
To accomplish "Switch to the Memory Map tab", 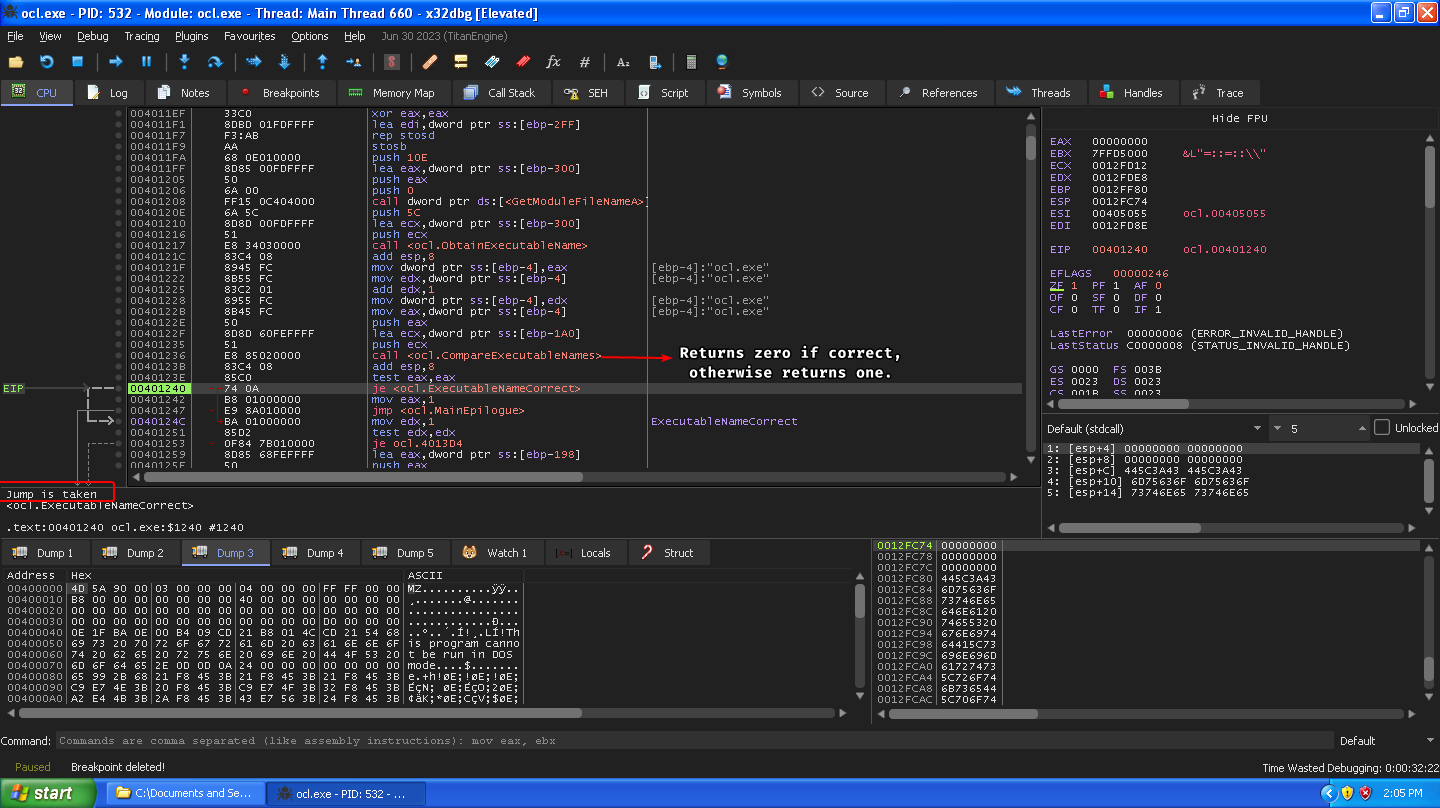I will point(393,93).
